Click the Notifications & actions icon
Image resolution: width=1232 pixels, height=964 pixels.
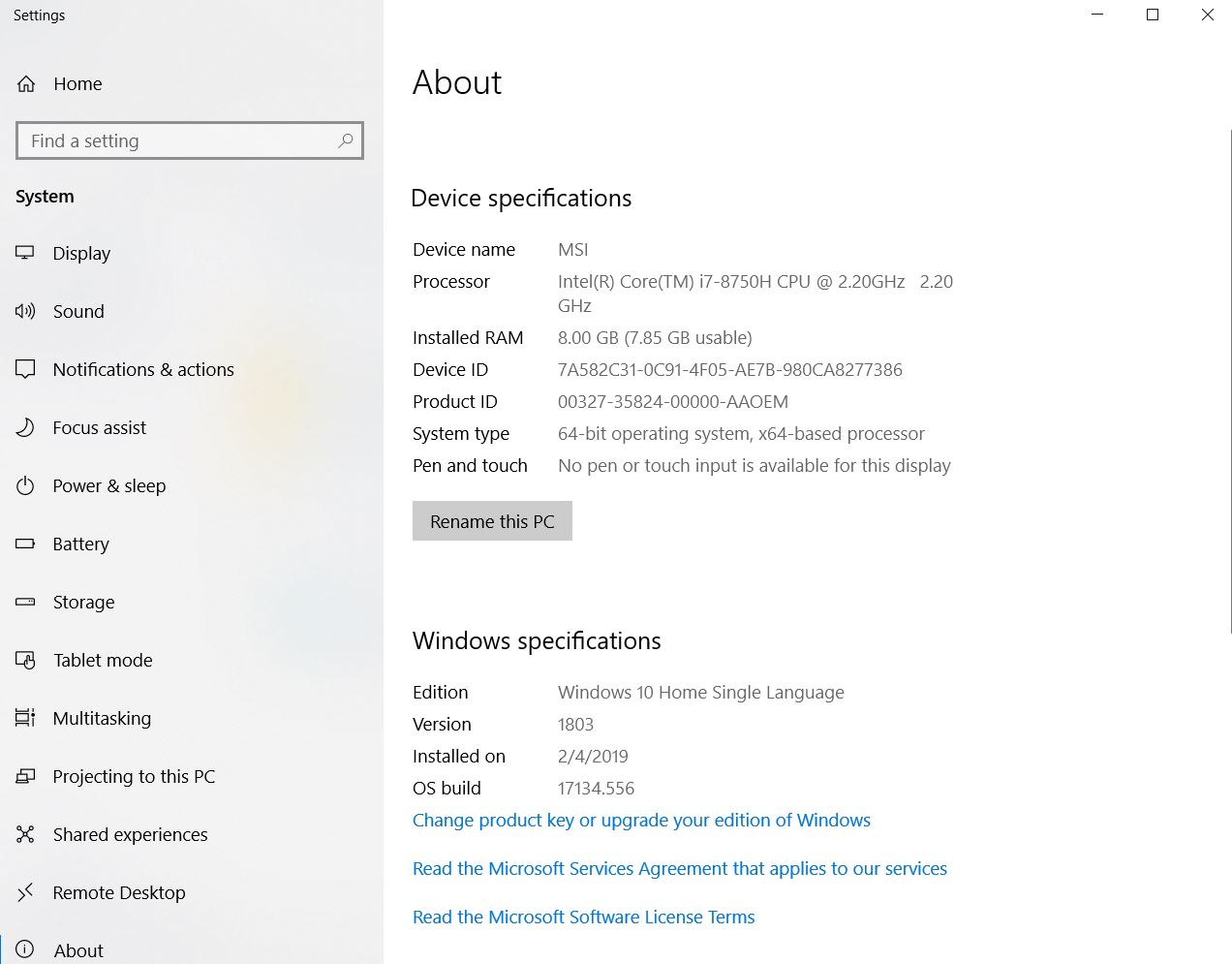(25, 369)
